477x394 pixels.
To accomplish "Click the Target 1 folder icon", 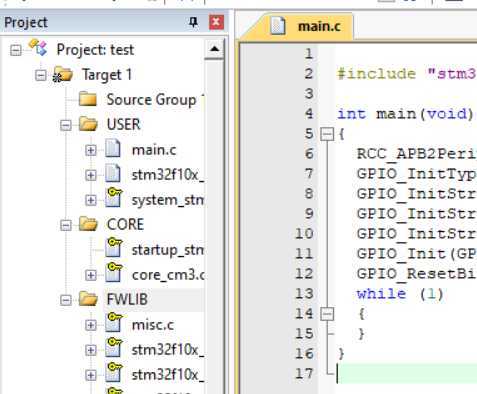I will coord(63,75).
